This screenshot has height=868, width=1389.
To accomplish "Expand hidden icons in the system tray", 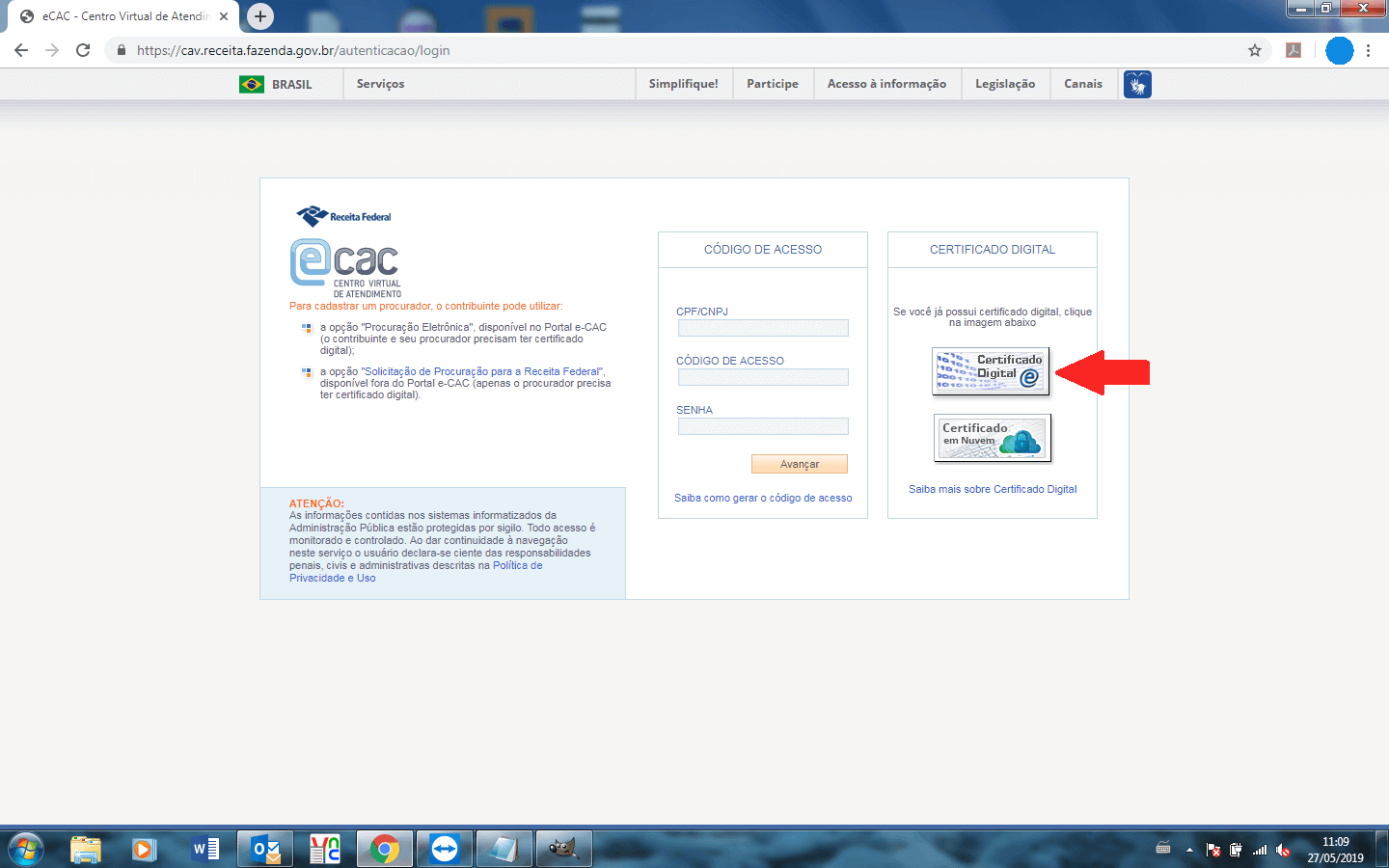I will [1189, 850].
